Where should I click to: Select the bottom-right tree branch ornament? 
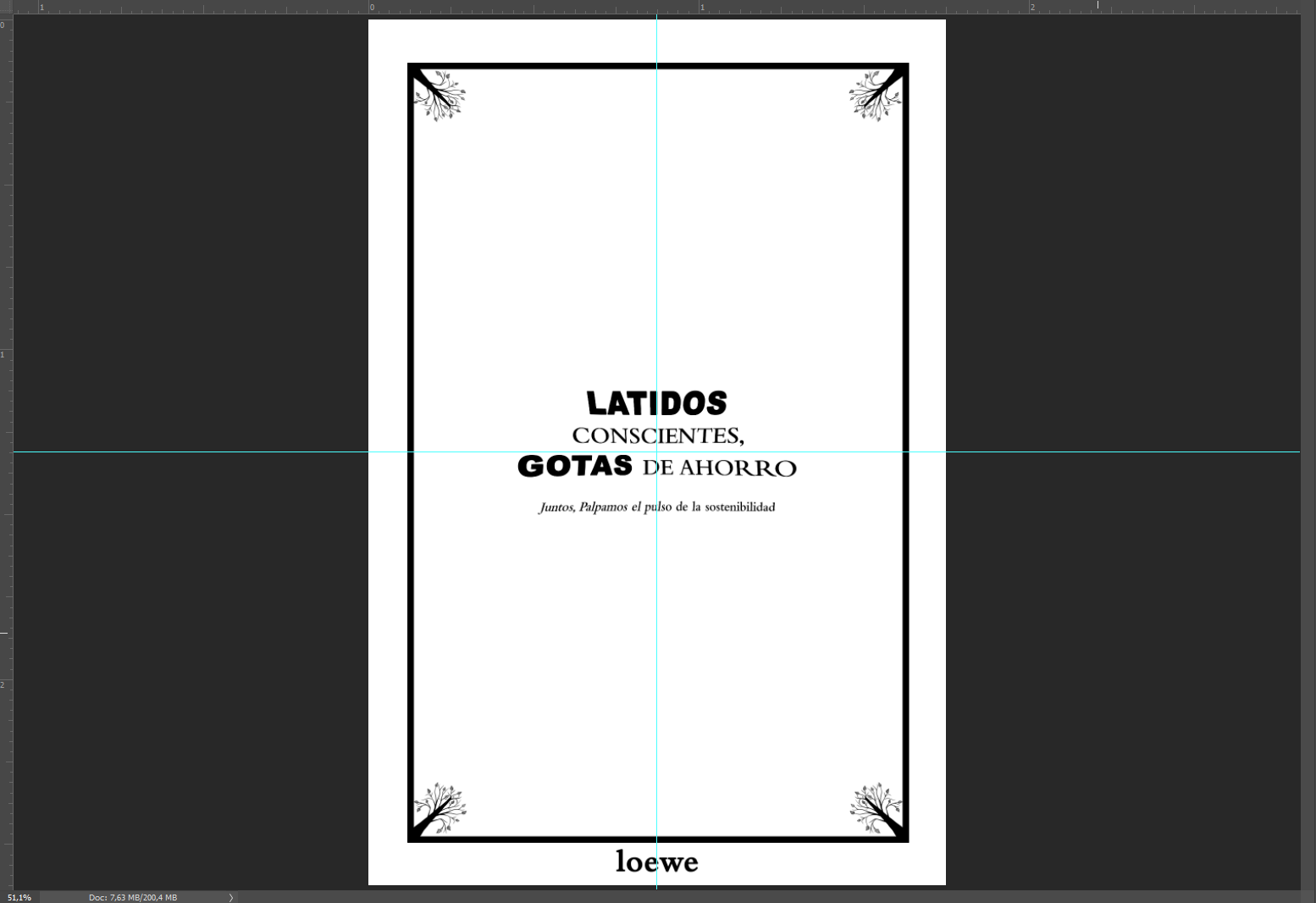coord(876,808)
